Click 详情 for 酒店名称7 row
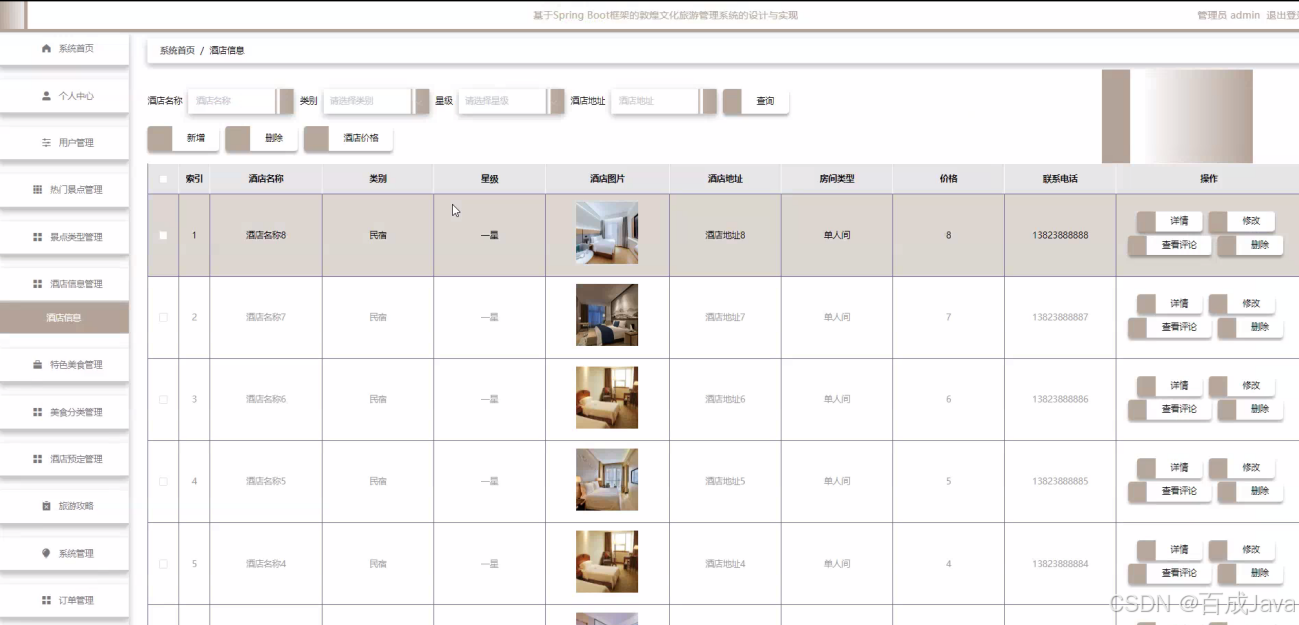The width and height of the screenshot is (1299, 625). [x=1170, y=303]
